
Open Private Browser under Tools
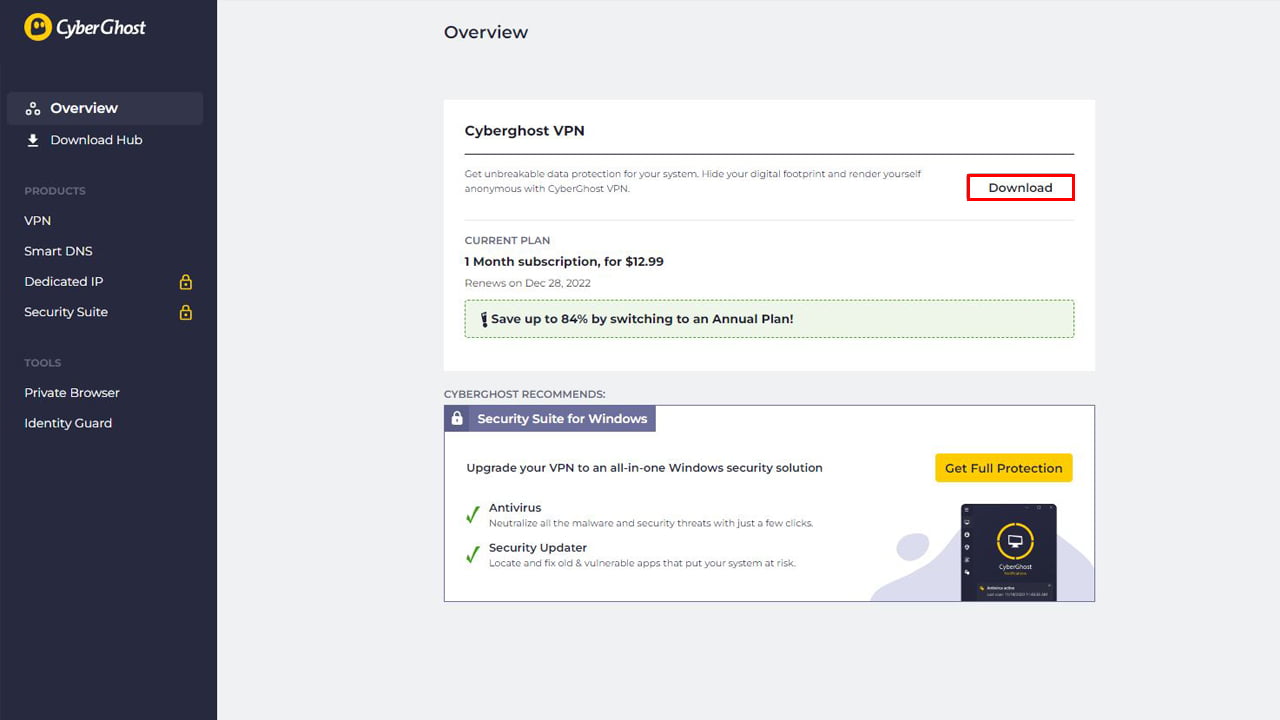(x=71, y=392)
